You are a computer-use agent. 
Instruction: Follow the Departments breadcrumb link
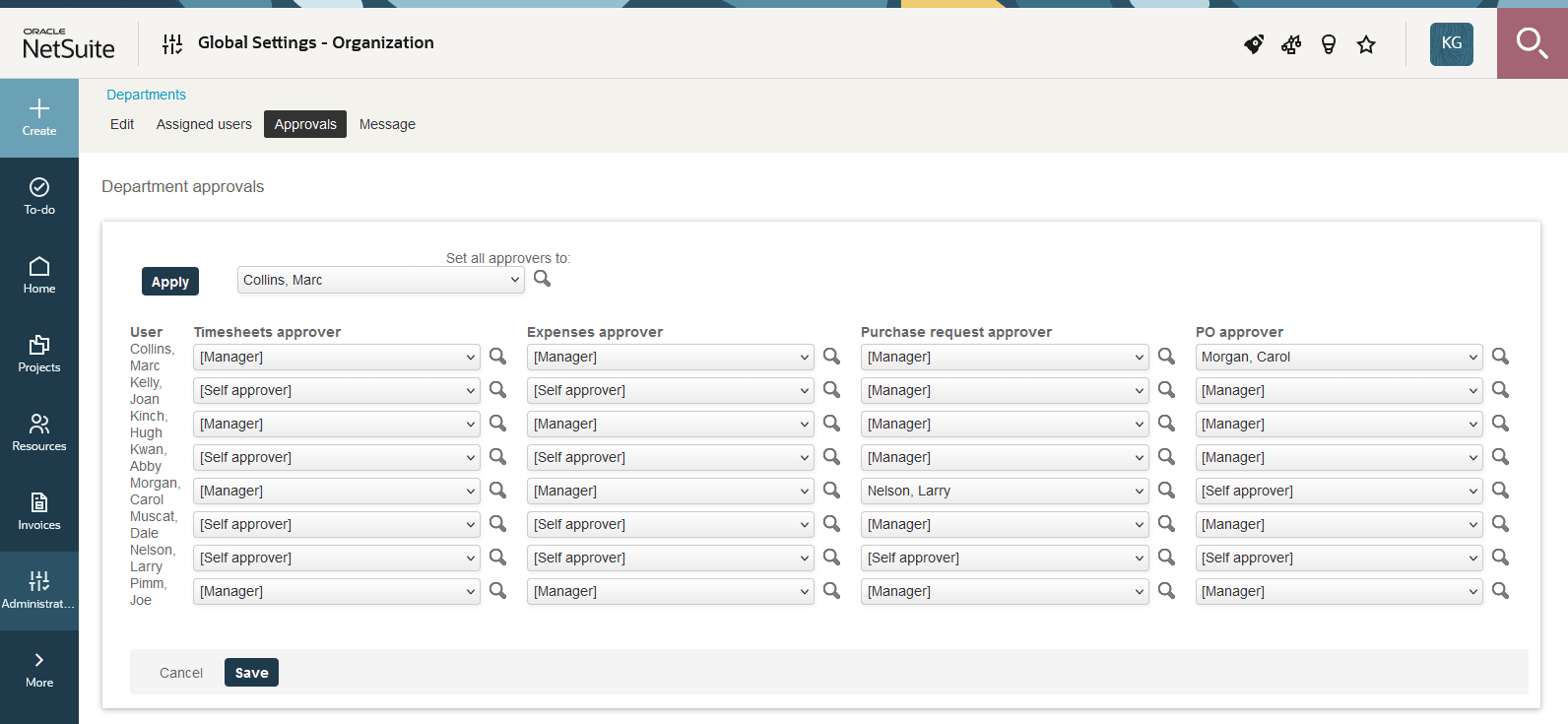coord(146,95)
